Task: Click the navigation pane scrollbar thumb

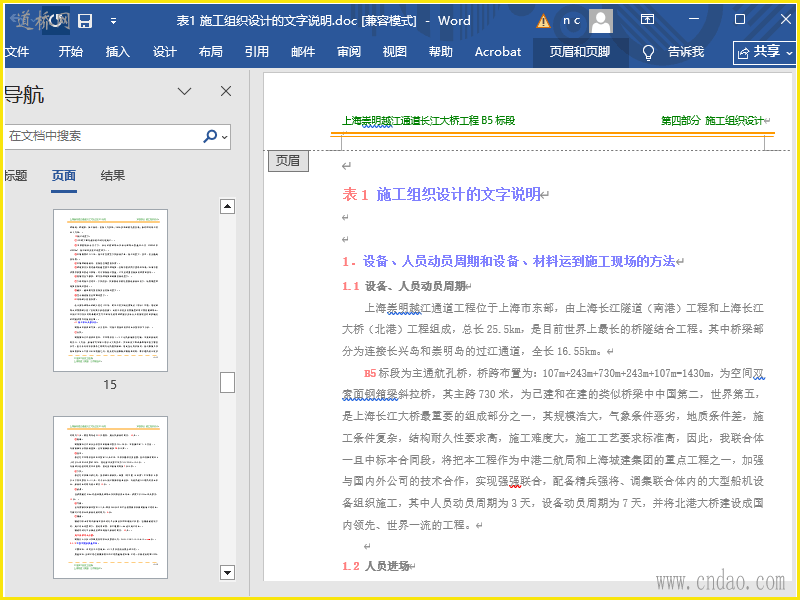Action: coord(227,382)
